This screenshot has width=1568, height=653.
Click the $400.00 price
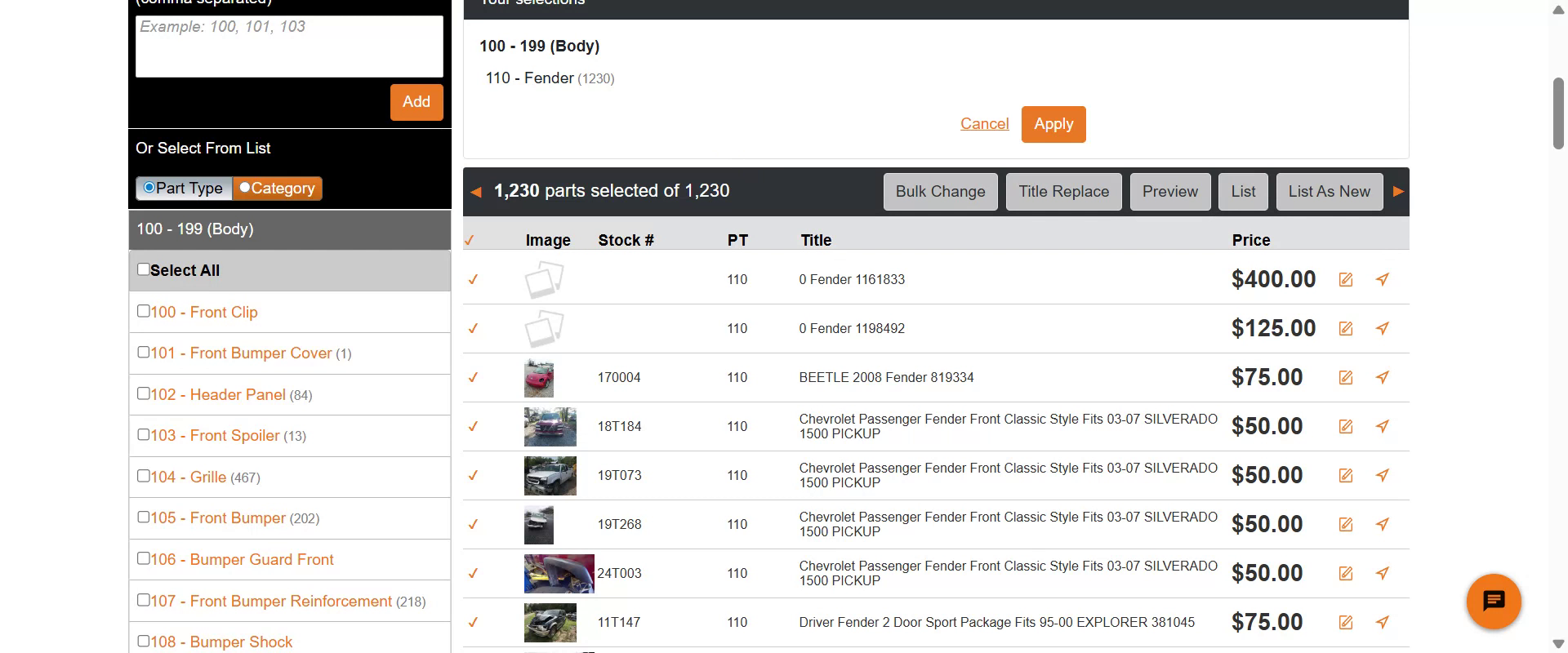(1273, 280)
